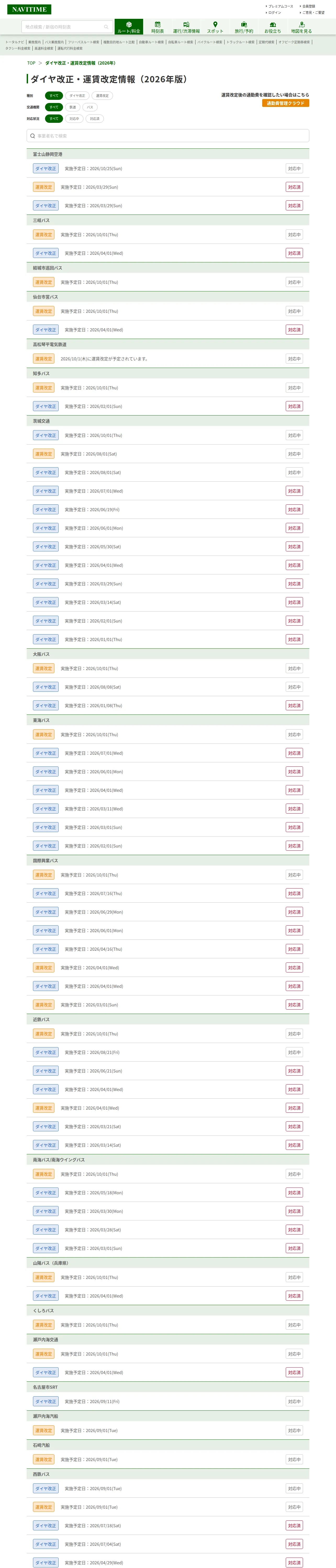Focus the 地点検索 / 駅個の時刻表 search box
336x1568 pixels.
(67, 27)
